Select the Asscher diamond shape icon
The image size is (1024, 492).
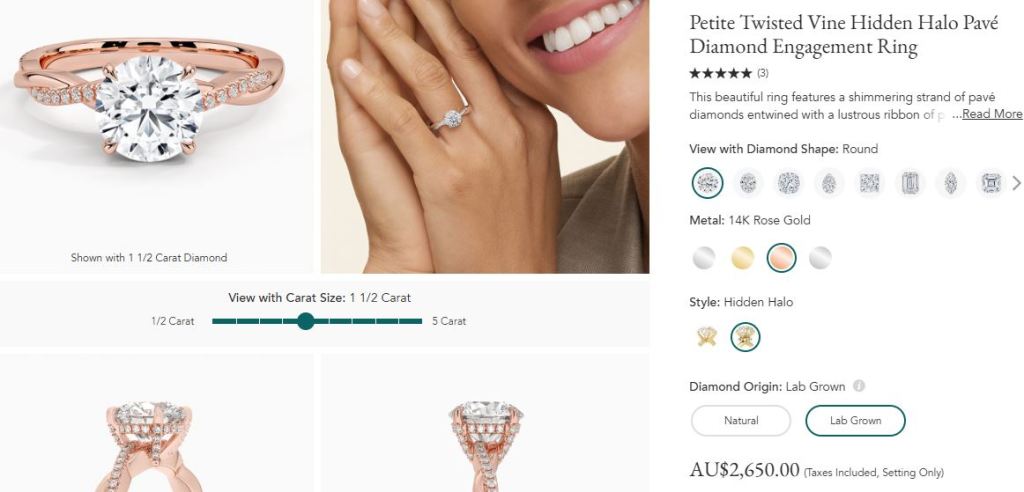[991, 183]
